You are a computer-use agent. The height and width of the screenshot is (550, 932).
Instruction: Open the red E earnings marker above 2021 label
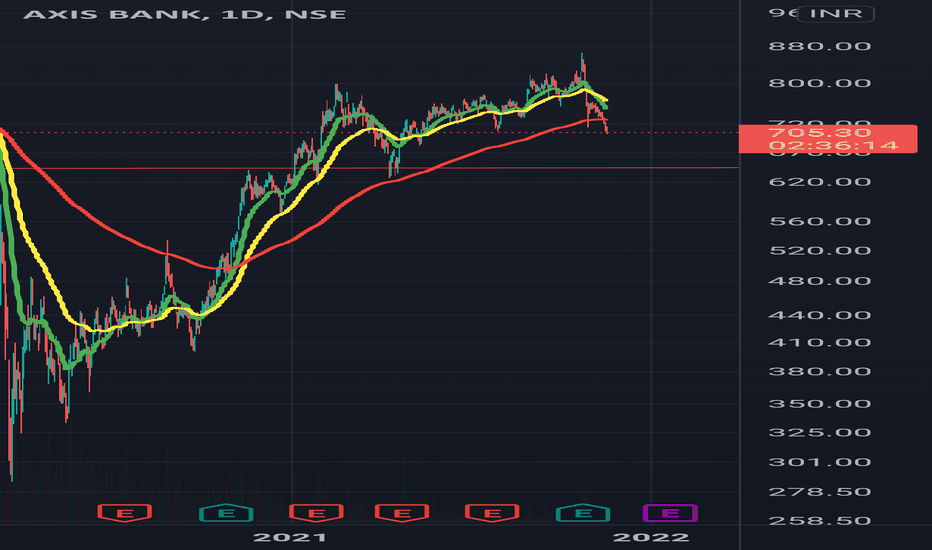pos(316,513)
